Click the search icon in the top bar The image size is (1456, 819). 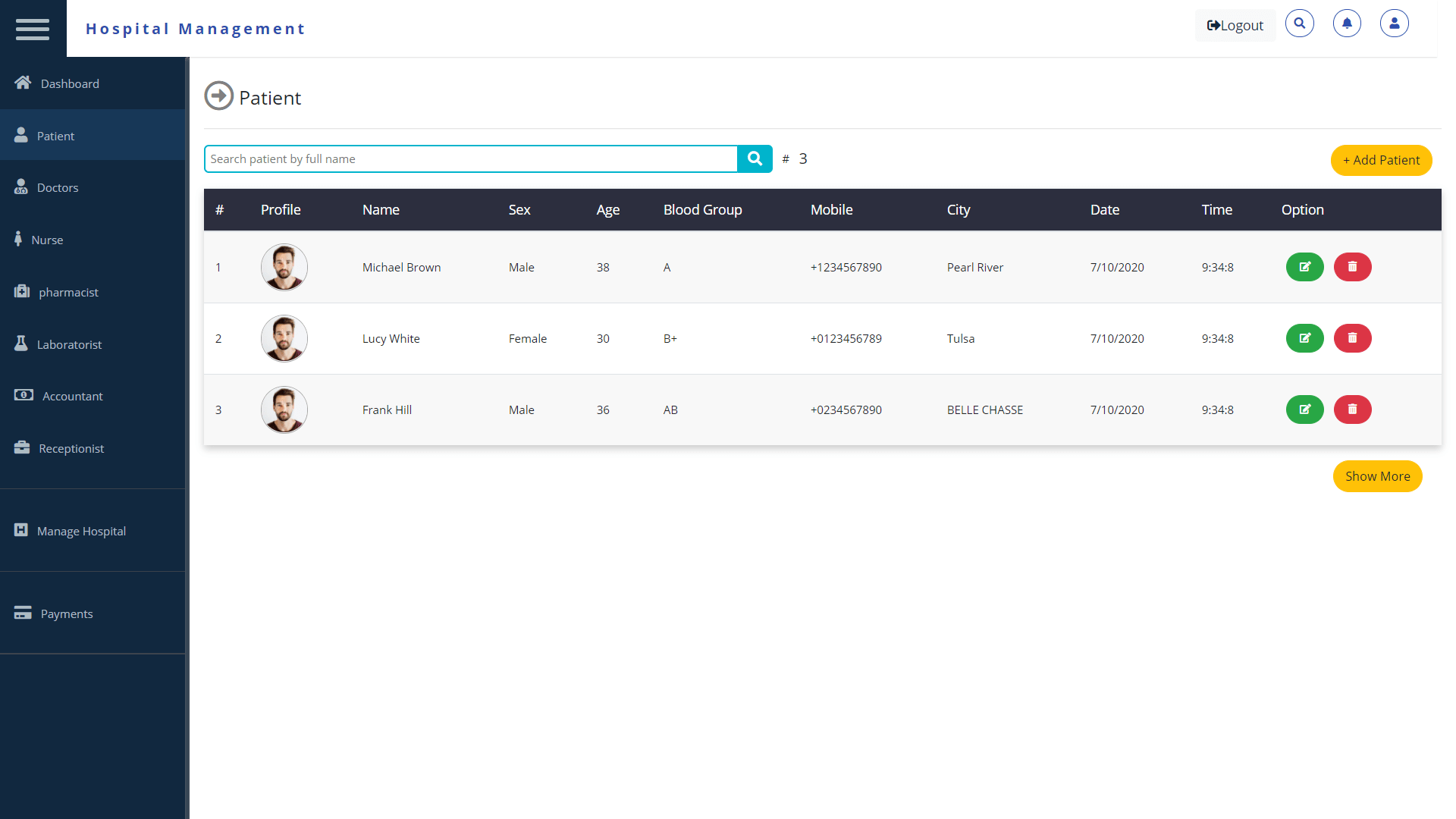(x=1300, y=23)
